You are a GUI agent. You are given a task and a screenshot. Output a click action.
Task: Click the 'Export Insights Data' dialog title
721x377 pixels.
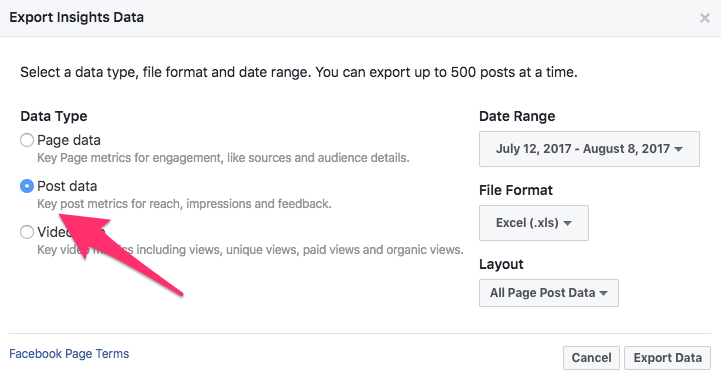76,17
